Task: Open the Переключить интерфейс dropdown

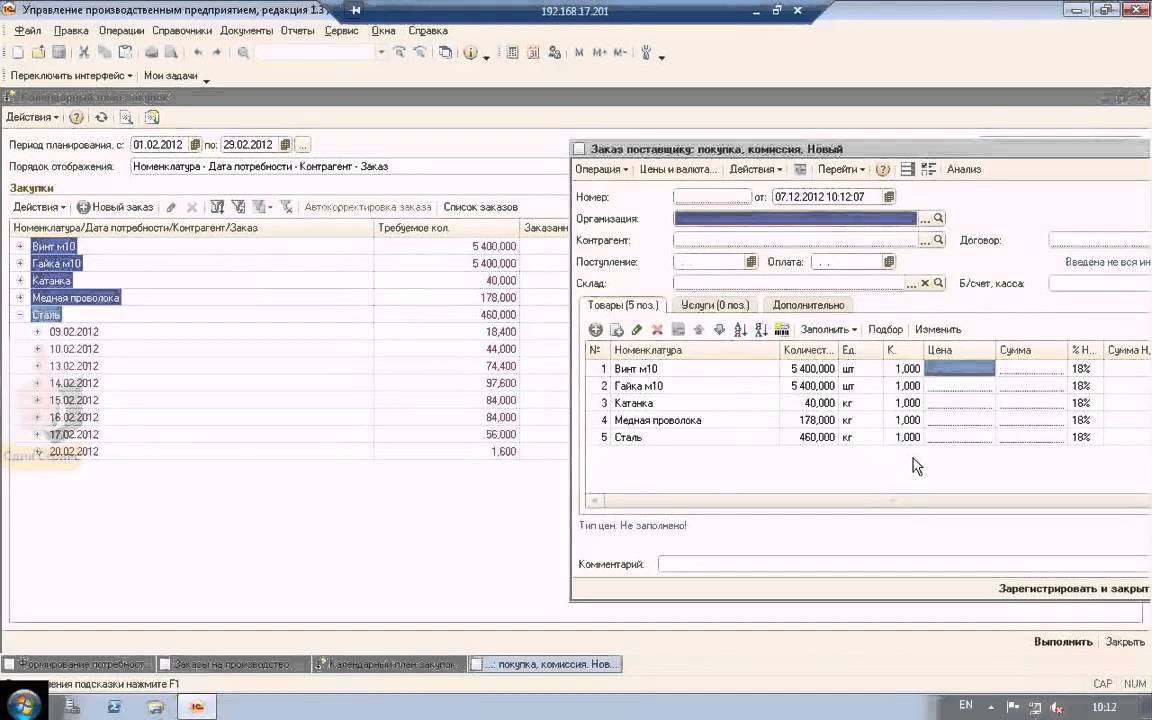Action: 71,76
